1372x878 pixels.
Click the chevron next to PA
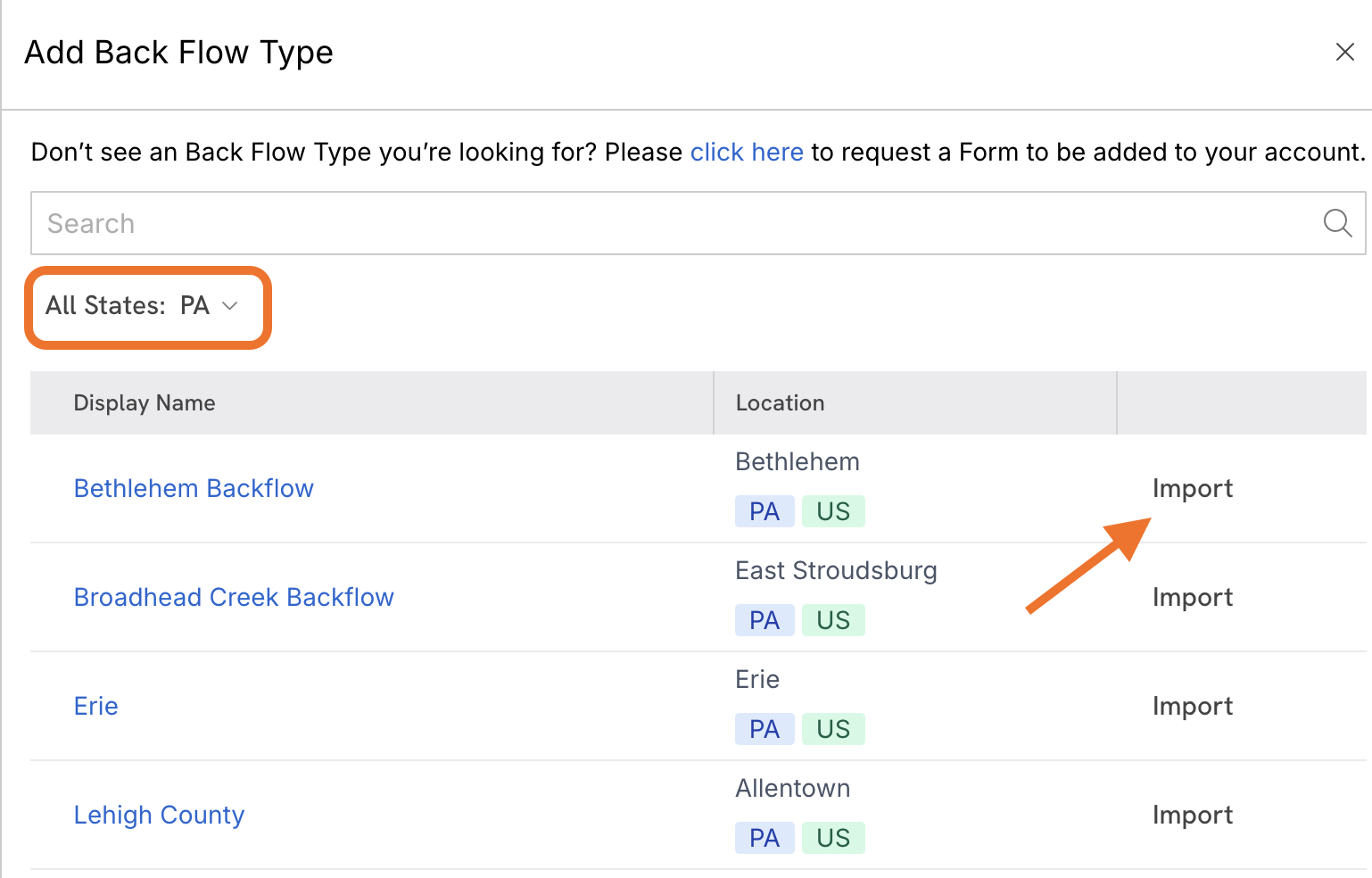(x=230, y=306)
